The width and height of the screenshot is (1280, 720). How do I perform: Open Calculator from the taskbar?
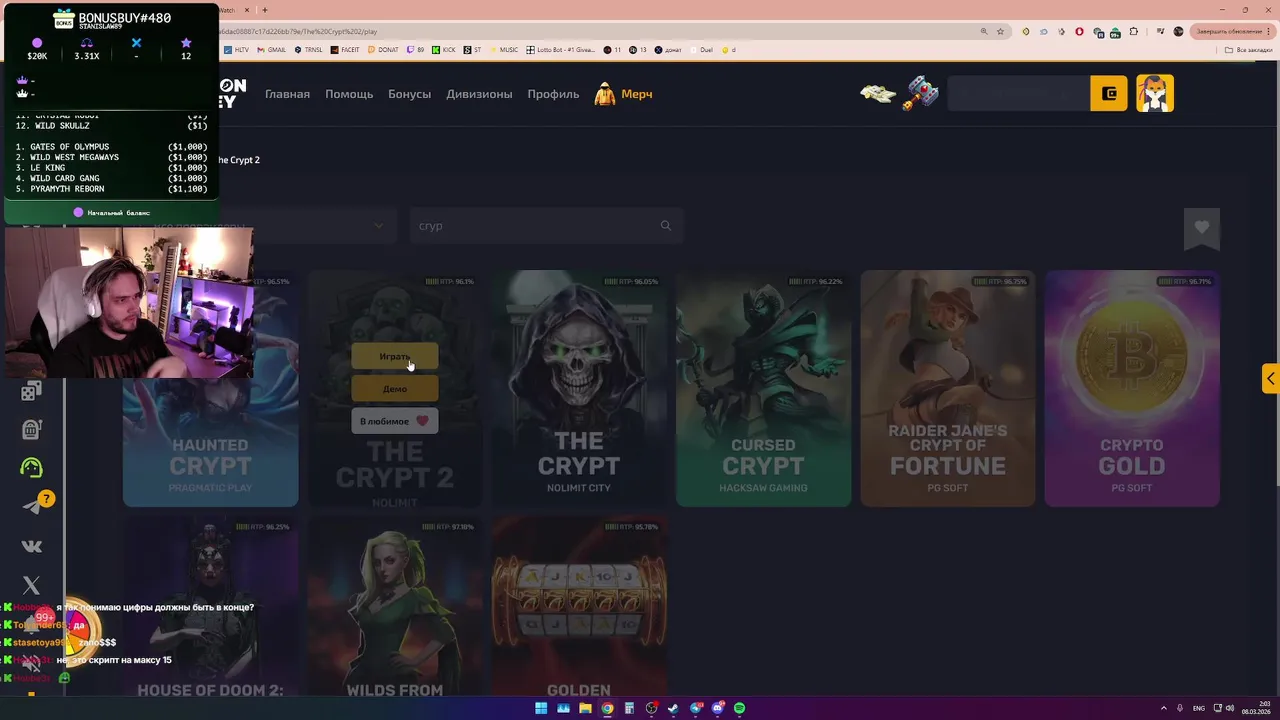(629, 708)
